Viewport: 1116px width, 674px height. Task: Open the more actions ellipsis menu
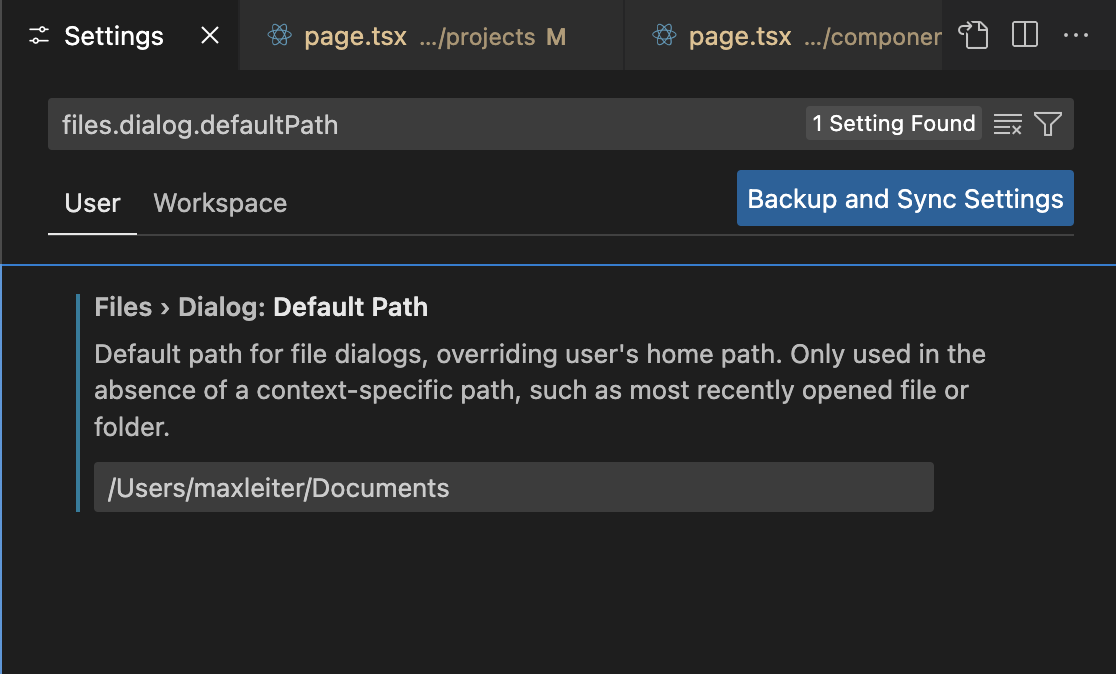click(1076, 35)
